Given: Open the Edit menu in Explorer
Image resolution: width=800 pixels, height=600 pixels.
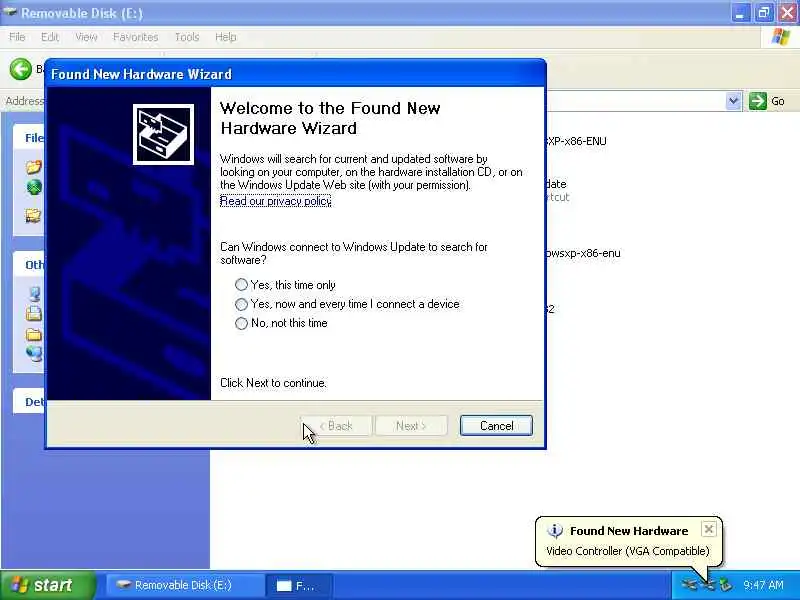Looking at the screenshot, I should click(50, 37).
